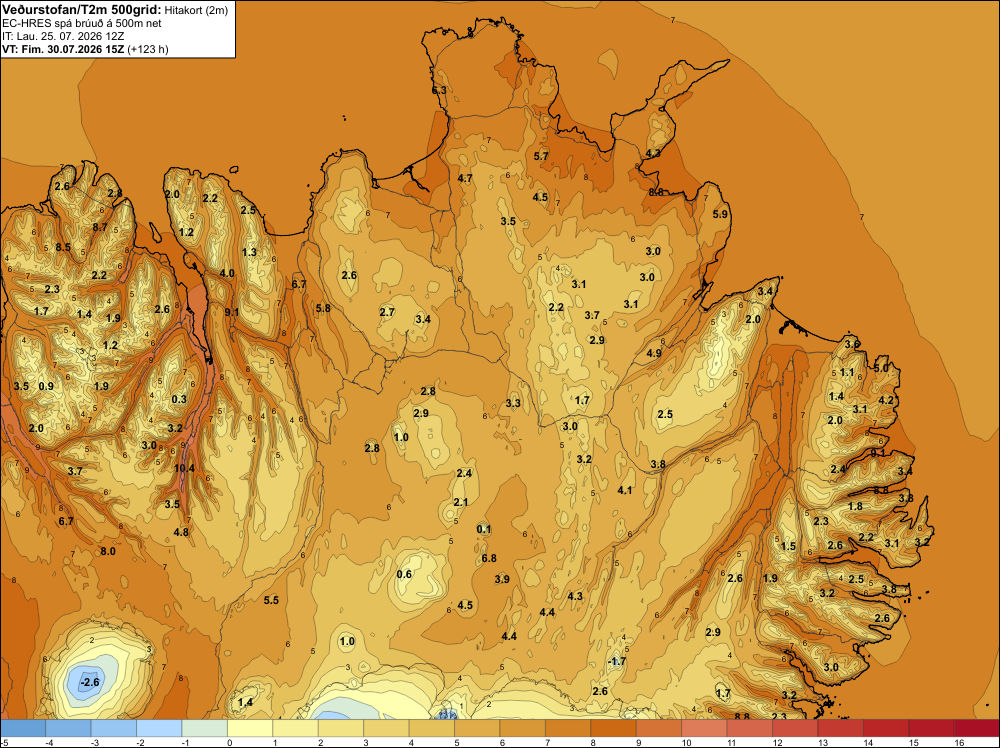Click the temperature value "5.9" on the map
The image size is (1000, 748).
pos(720,214)
